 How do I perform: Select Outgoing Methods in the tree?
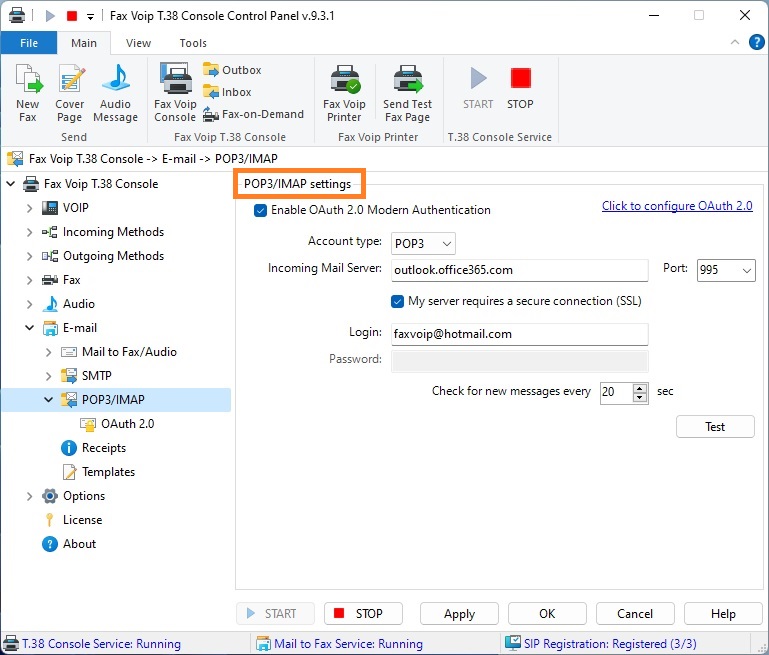(x=113, y=256)
